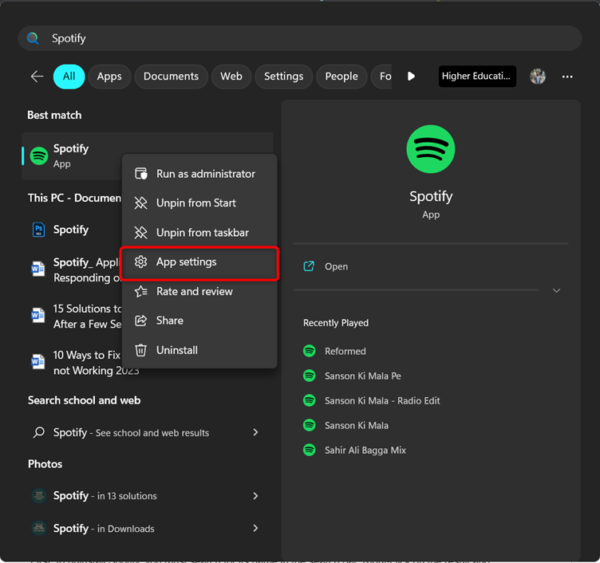
Task: Click the magnifier icon in search box
Action: (33, 38)
